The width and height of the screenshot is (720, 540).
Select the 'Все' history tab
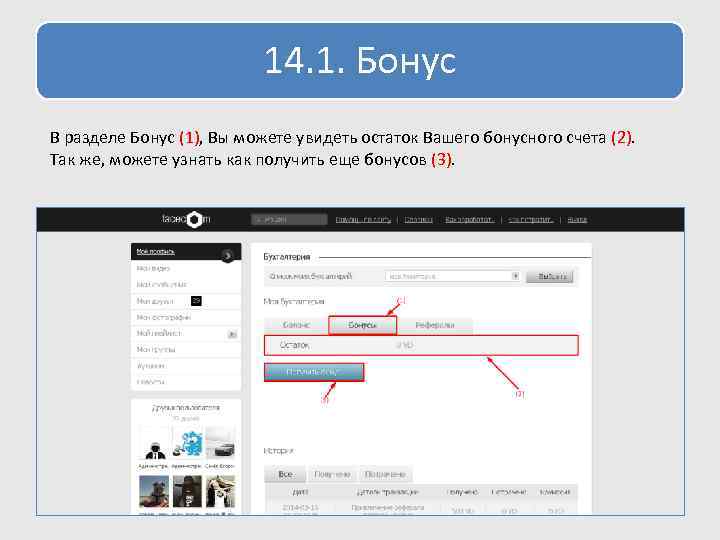pos(285,474)
